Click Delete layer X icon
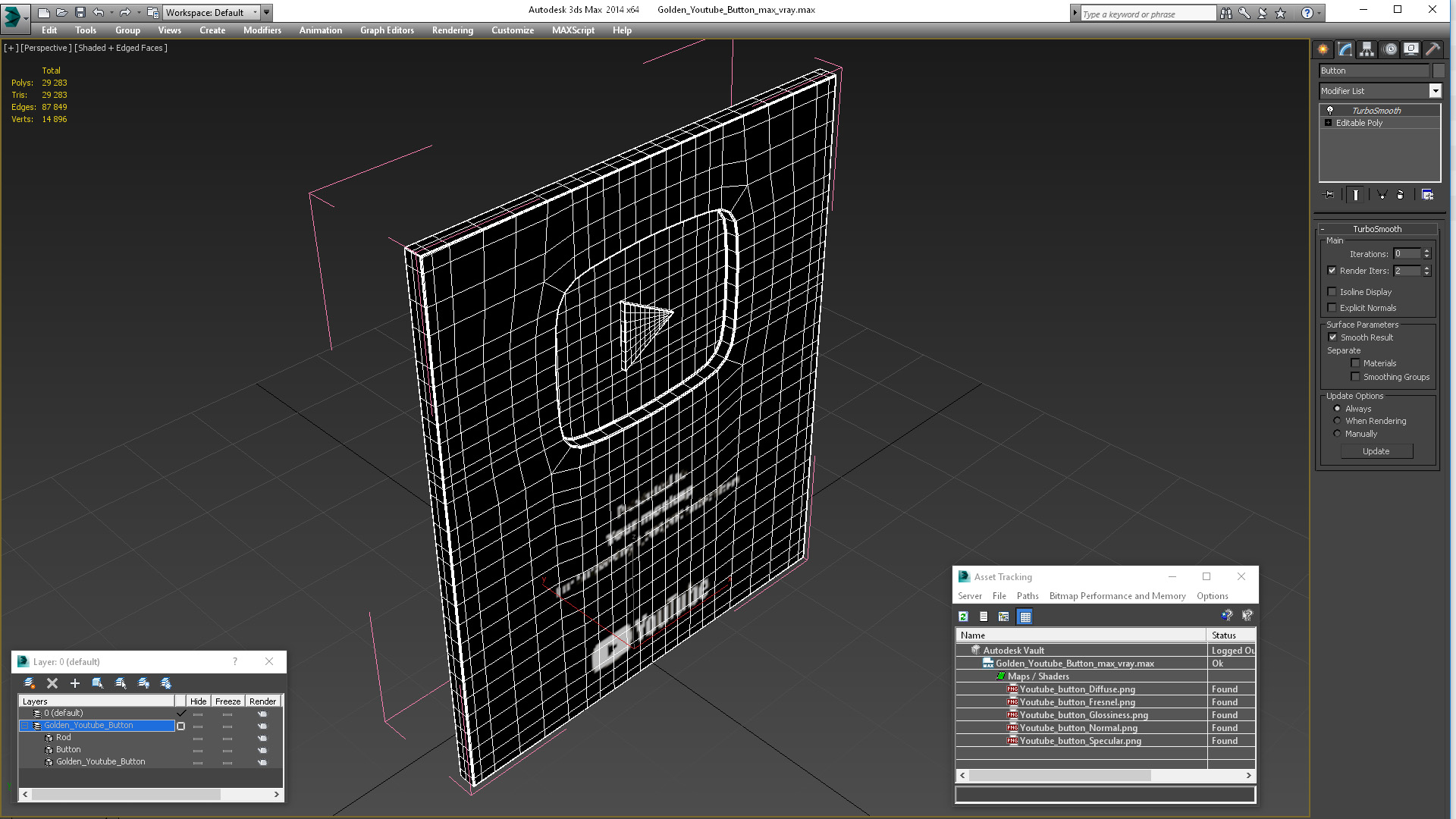 [52, 683]
